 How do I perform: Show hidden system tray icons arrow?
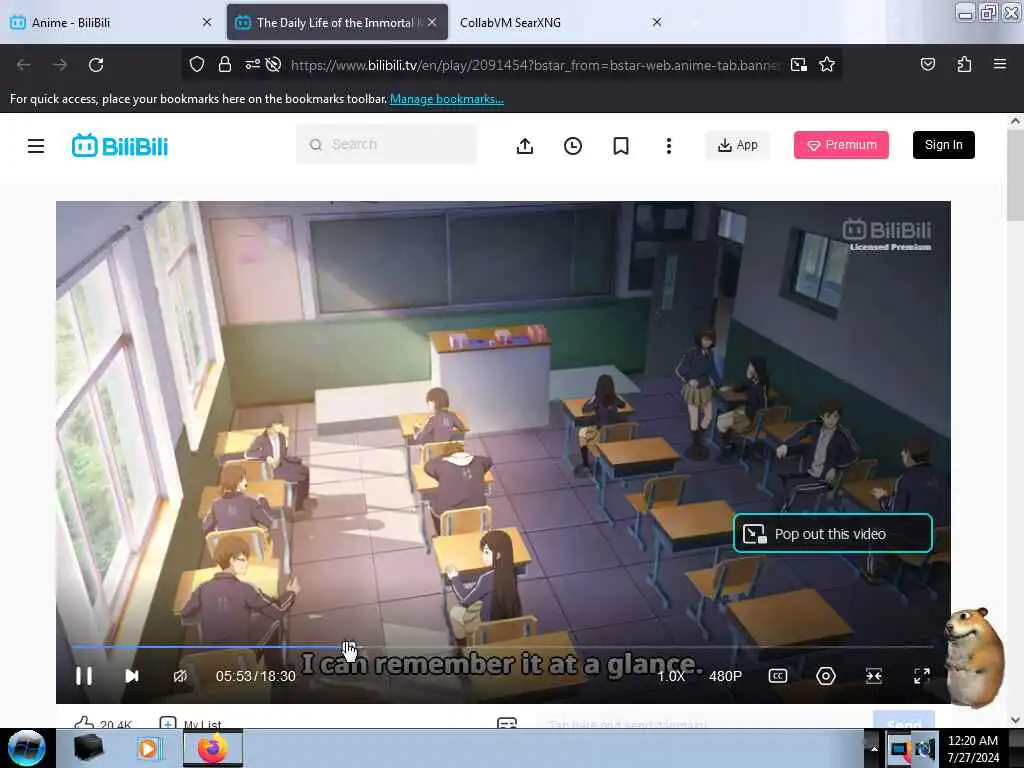point(874,748)
